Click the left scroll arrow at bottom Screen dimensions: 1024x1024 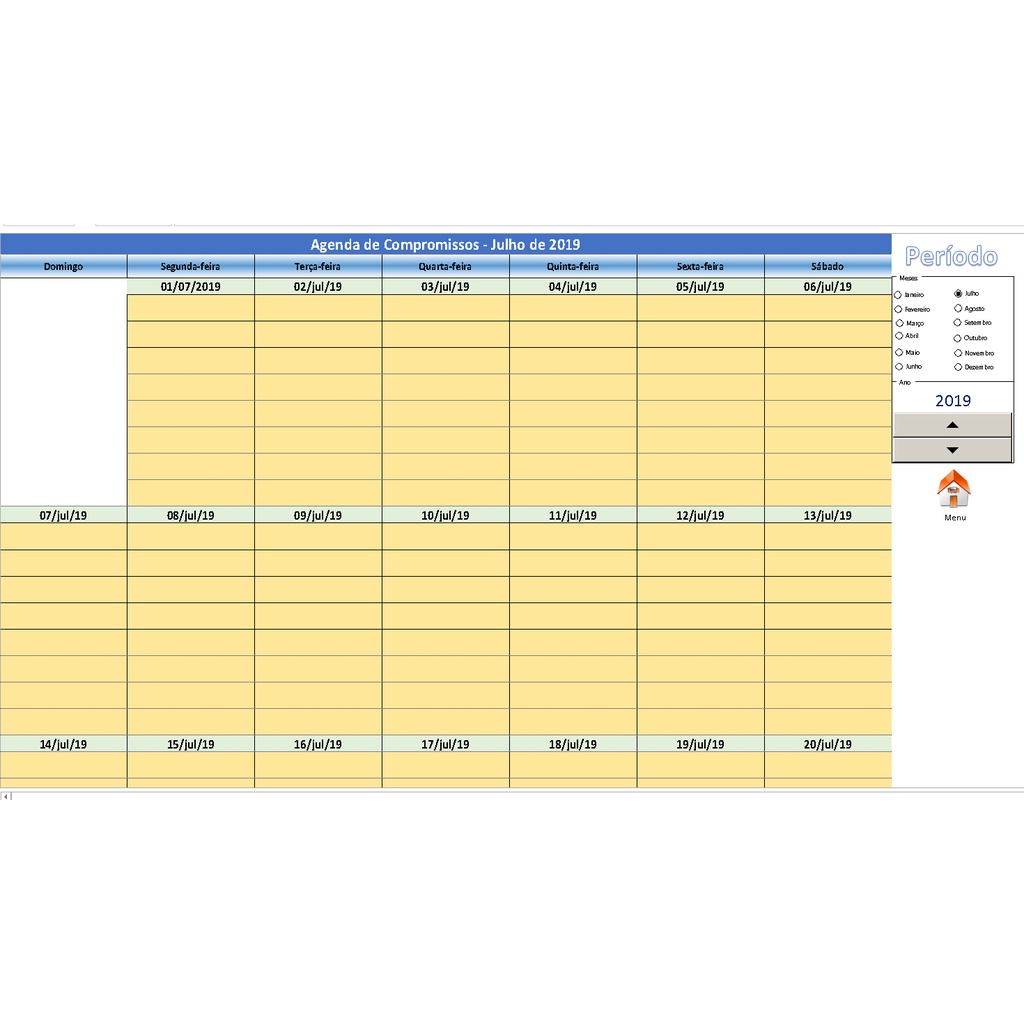(x=7, y=794)
